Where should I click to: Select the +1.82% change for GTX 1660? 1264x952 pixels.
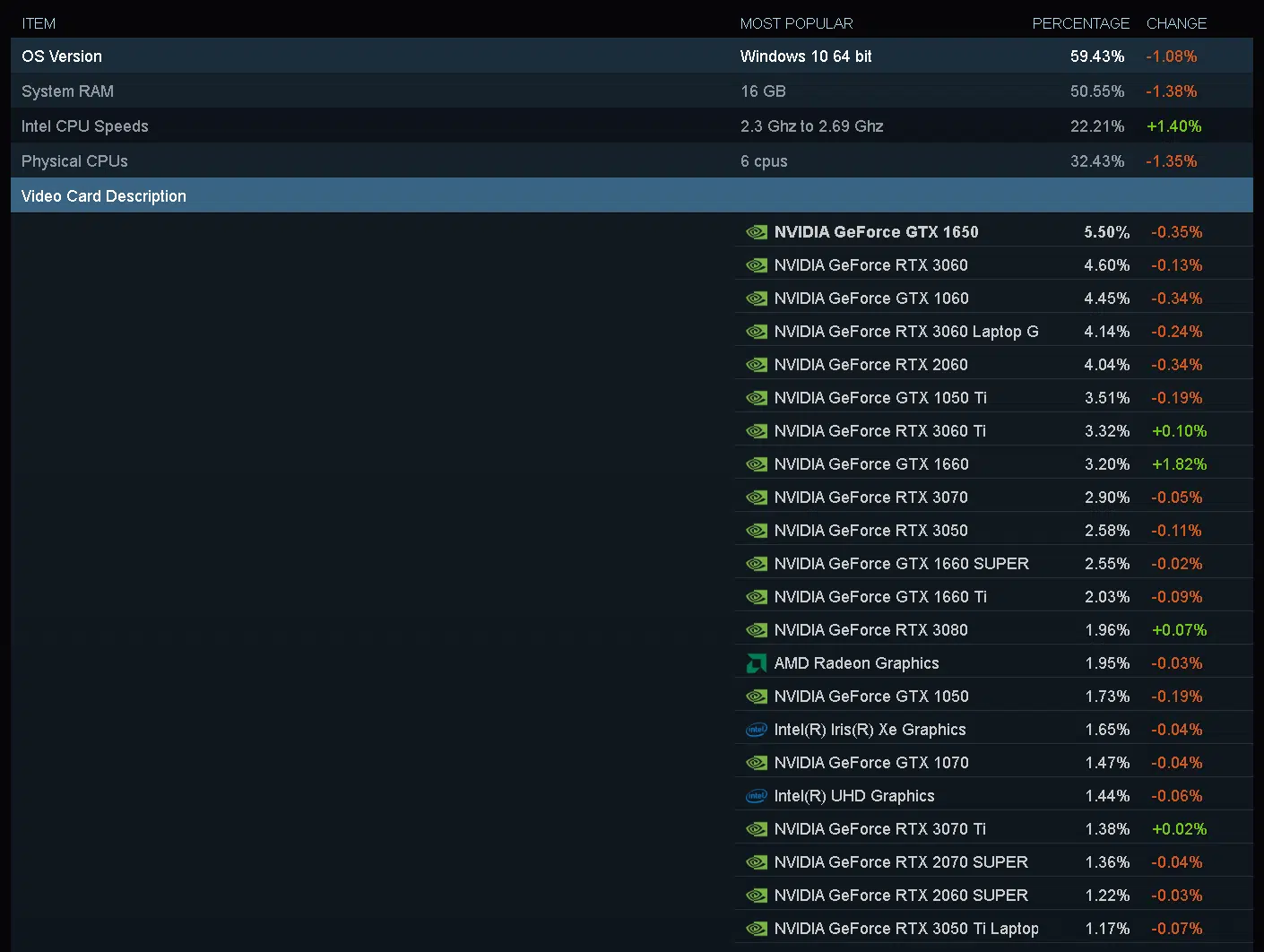(x=1180, y=464)
